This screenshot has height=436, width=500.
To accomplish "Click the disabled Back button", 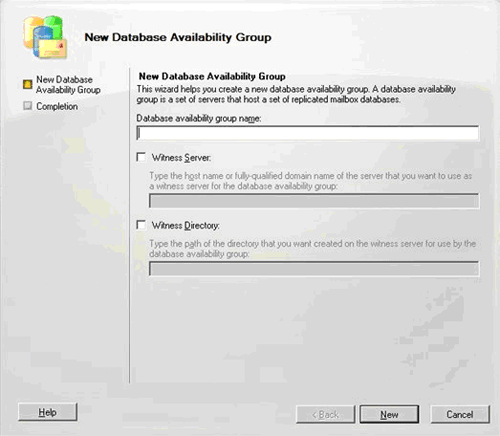I will 325,414.
